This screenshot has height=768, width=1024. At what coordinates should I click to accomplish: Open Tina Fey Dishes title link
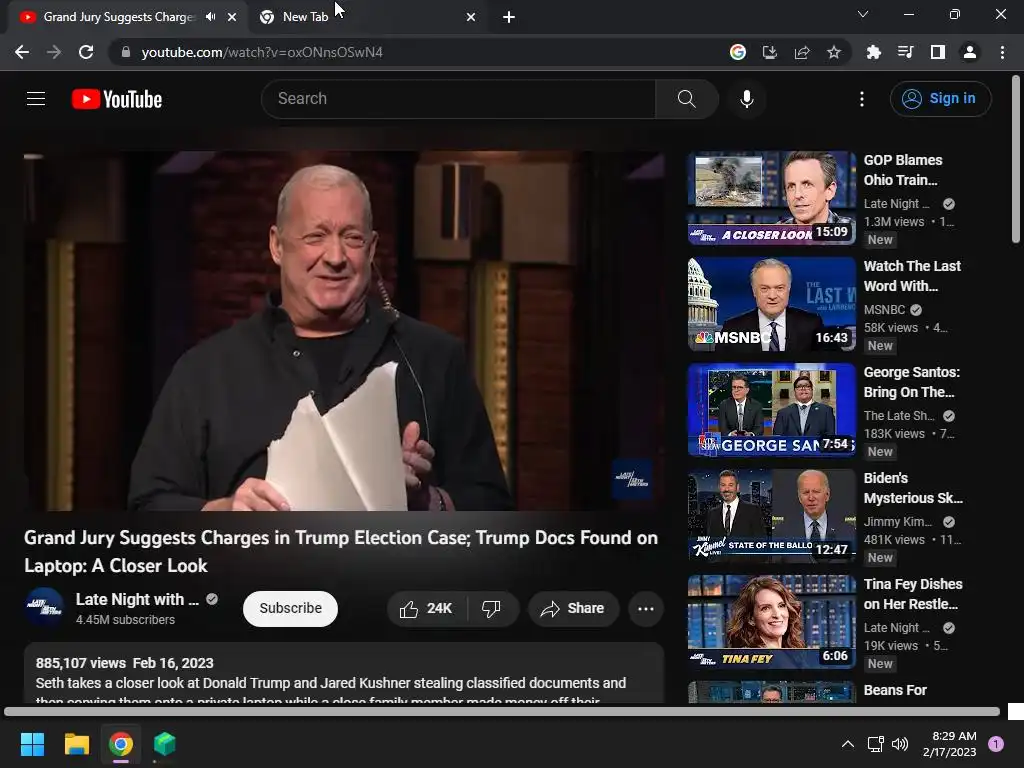point(913,594)
